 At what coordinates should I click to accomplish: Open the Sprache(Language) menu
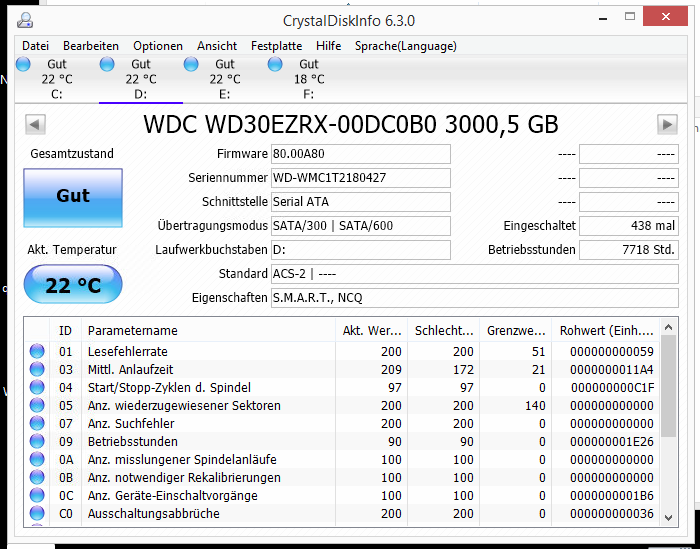(x=405, y=46)
